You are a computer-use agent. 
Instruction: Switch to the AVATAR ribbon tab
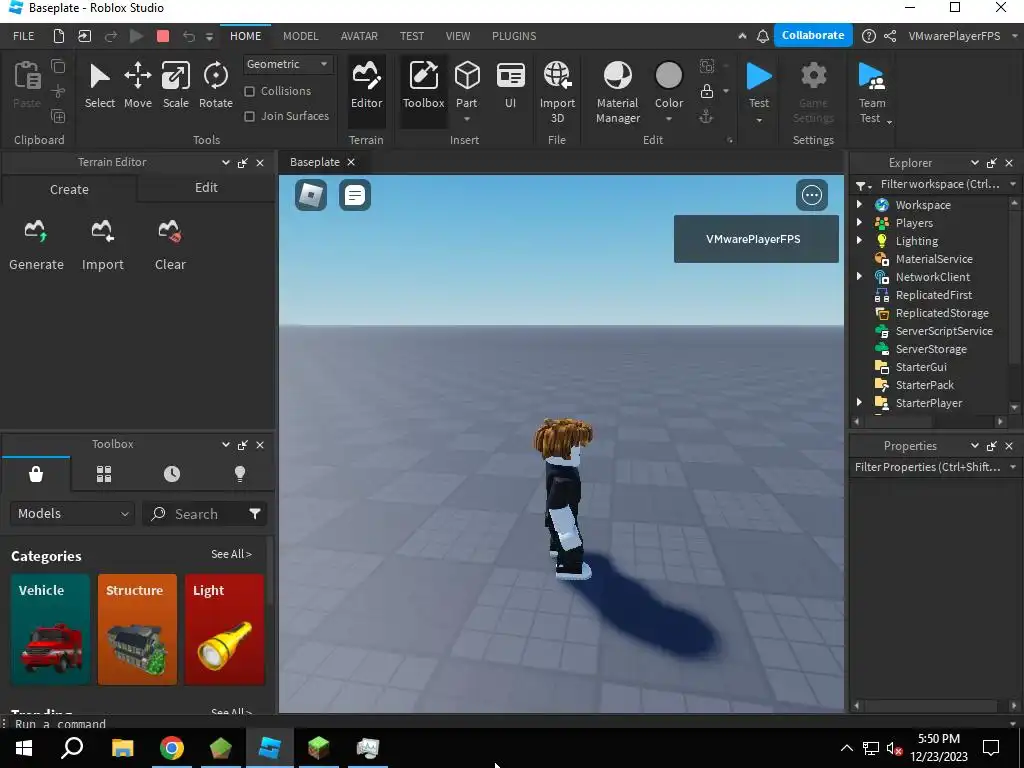359,36
